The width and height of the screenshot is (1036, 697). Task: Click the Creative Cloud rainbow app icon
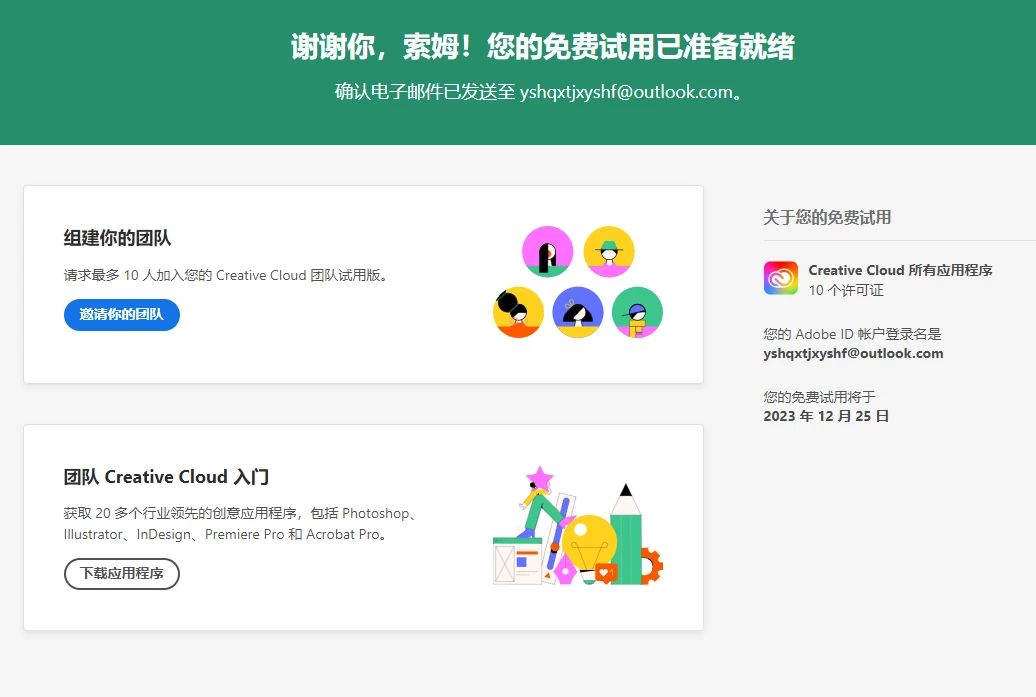(781, 277)
